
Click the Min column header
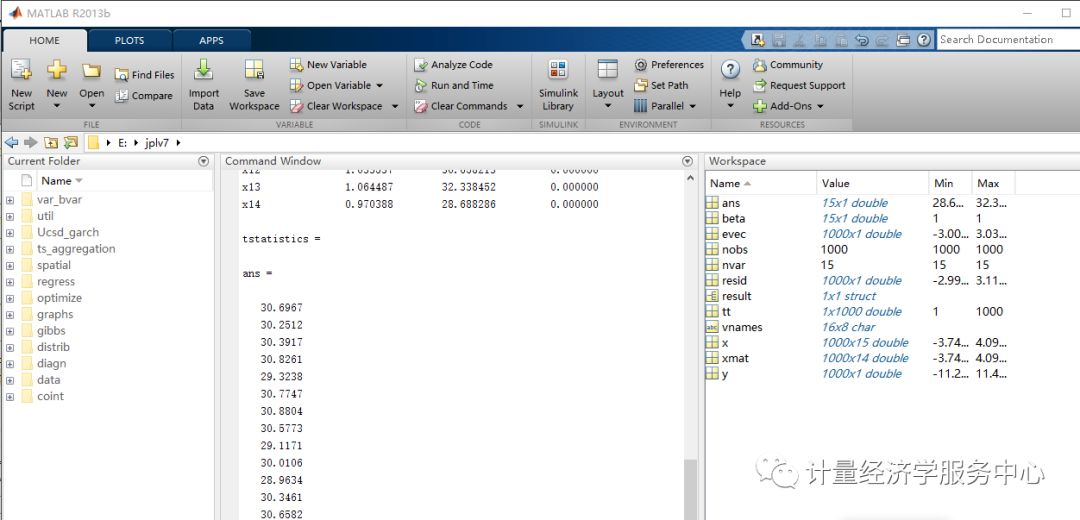[950, 183]
